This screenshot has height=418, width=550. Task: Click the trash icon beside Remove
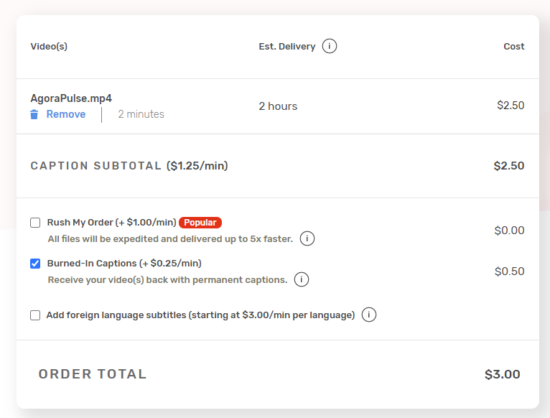tap(34, 114)
